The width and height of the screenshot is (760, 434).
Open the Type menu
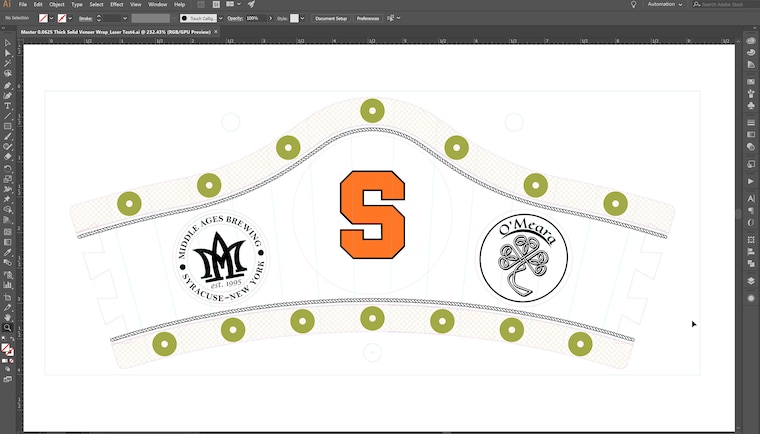(77, 4)
